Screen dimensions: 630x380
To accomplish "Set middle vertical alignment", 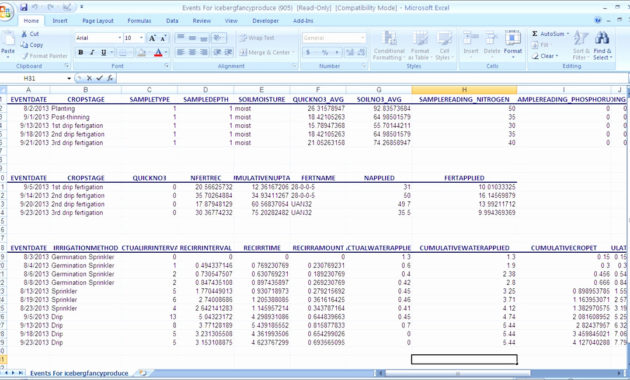I will 192,38.
